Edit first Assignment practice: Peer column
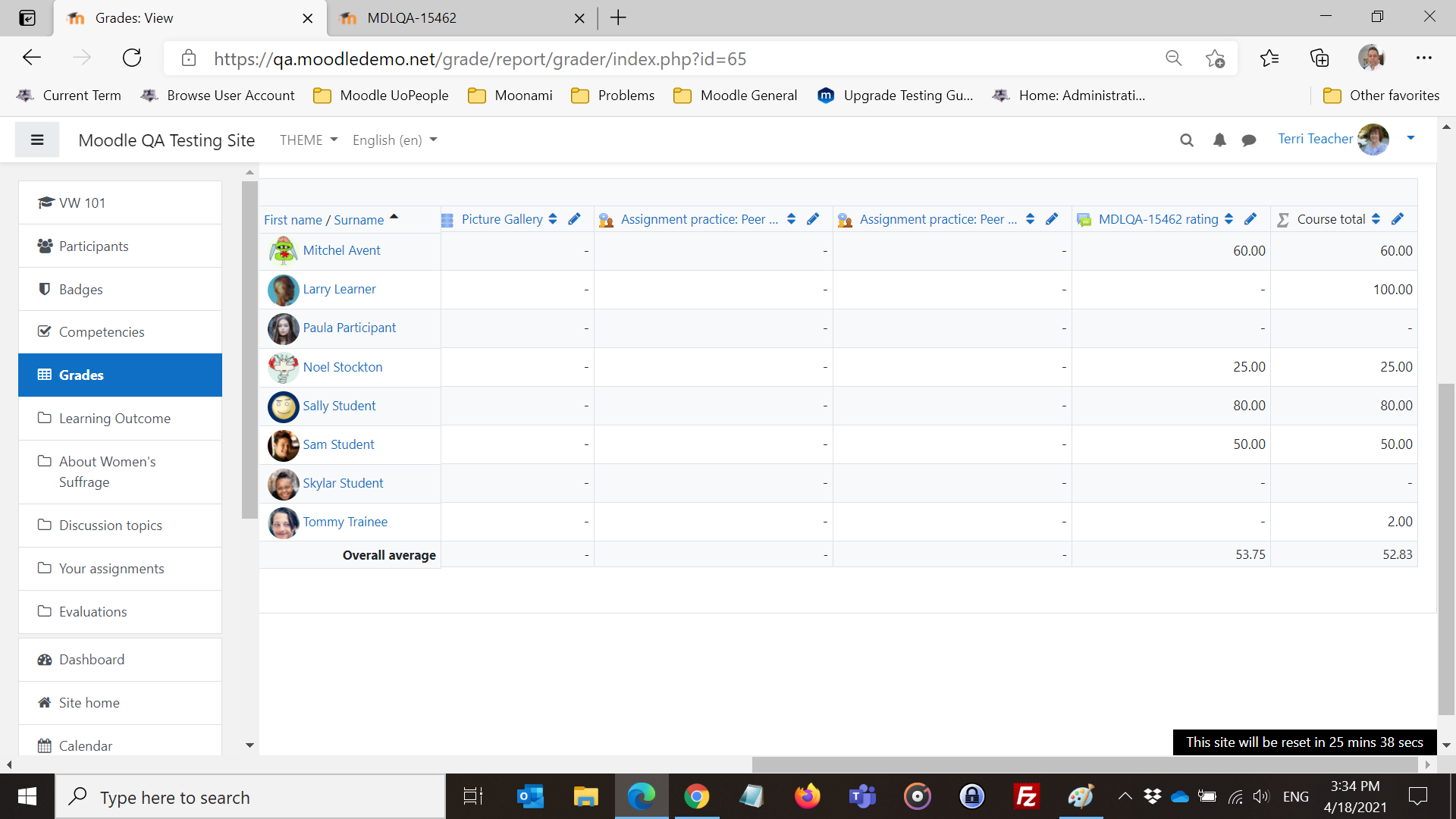The image size is (1456, 819). coord(813,219)
